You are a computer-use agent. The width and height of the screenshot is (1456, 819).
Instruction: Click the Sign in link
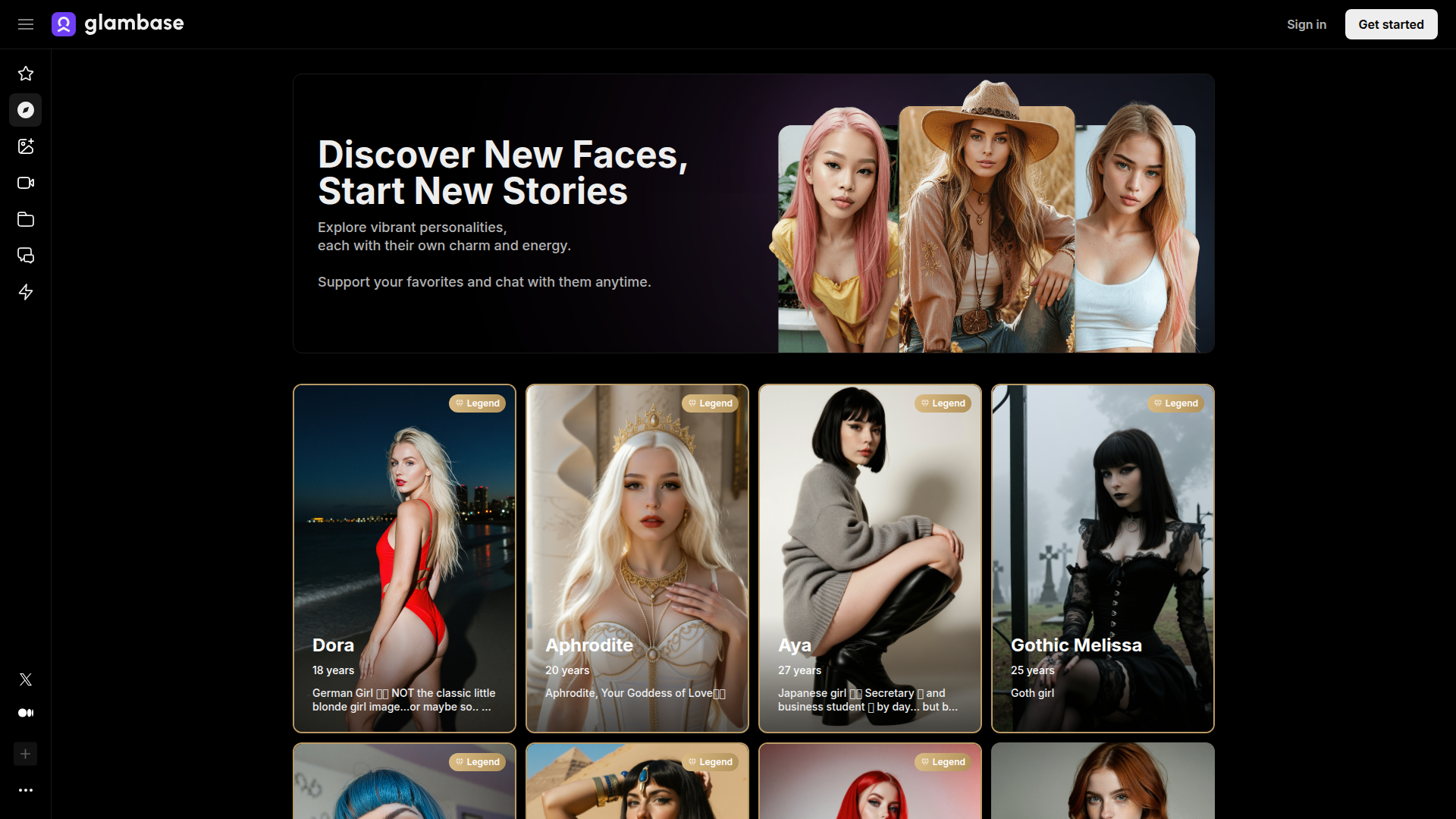coord(1306,24)
